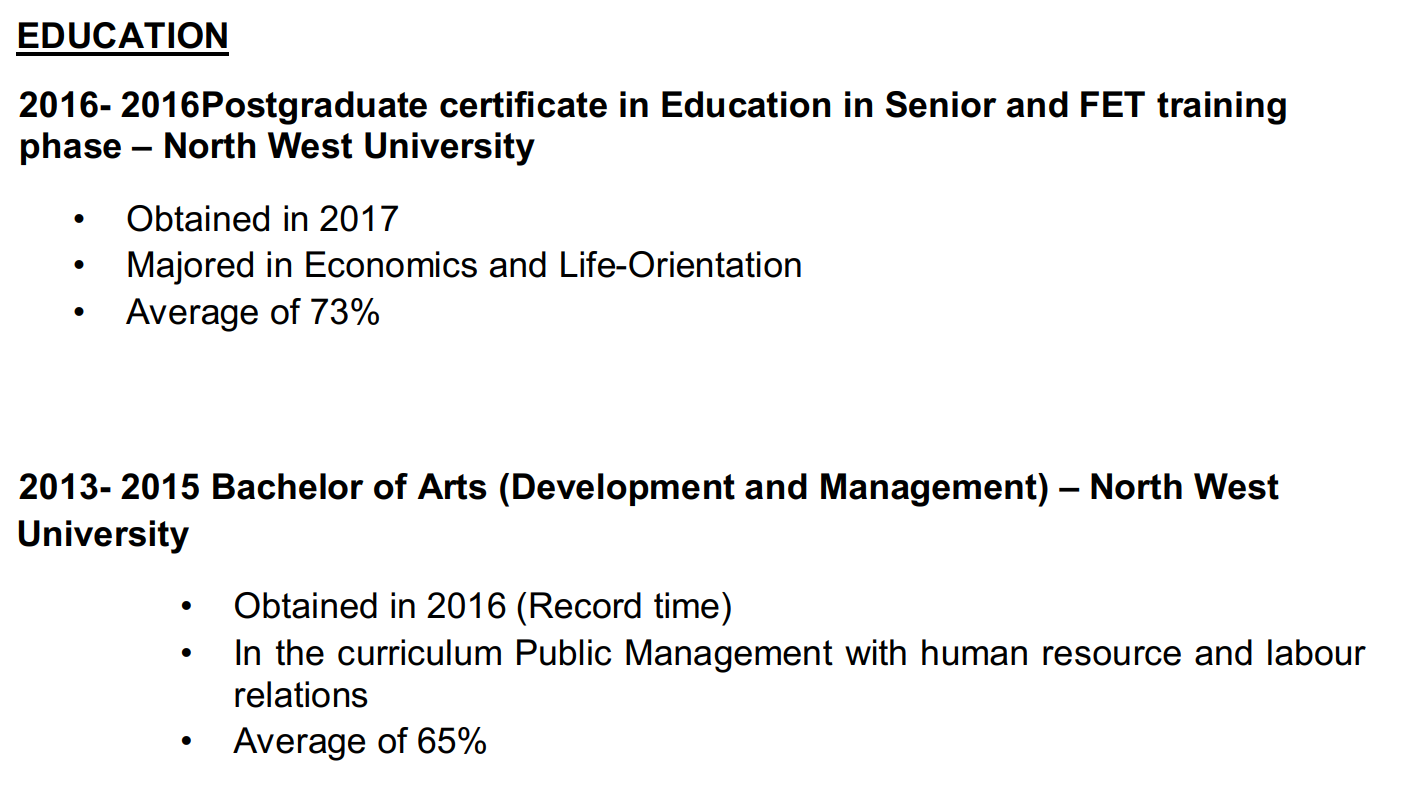The width and height of the screenshot is (1409, 797).
Task: Click the "Average of 73%" bullet
Action: click(x=252, y=312)
